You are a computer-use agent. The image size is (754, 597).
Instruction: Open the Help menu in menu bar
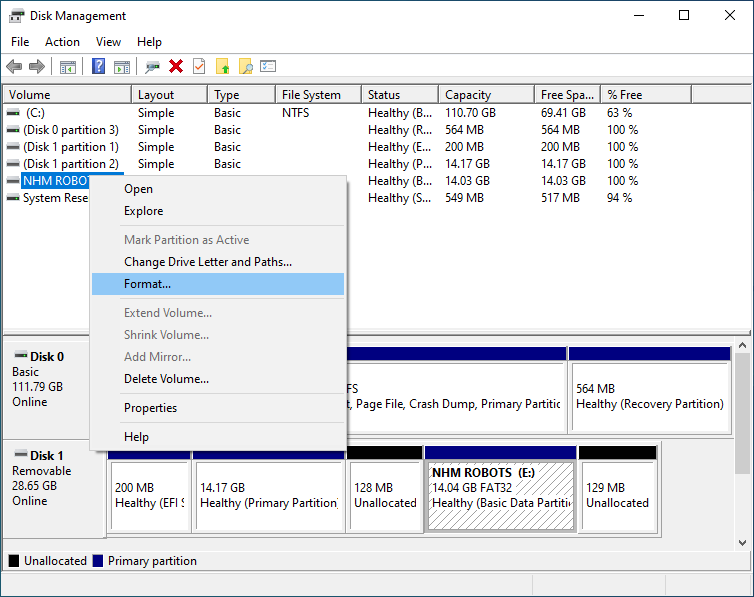pyautogui.click(x=149, y=42)
